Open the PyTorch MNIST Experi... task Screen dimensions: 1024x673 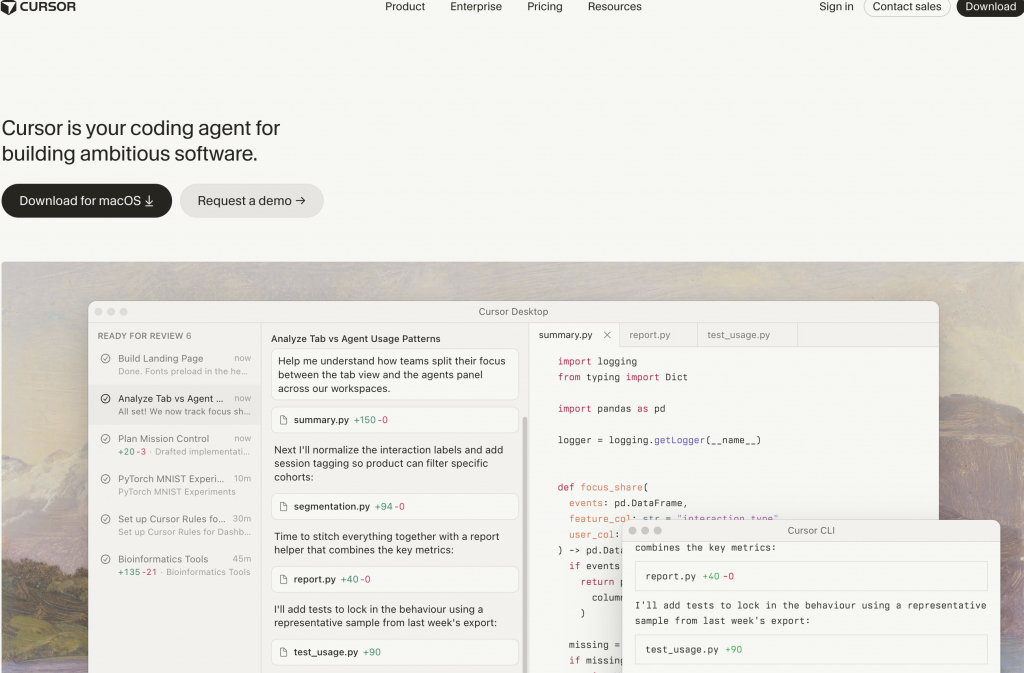pyautogui.click(x=175, y=485)
